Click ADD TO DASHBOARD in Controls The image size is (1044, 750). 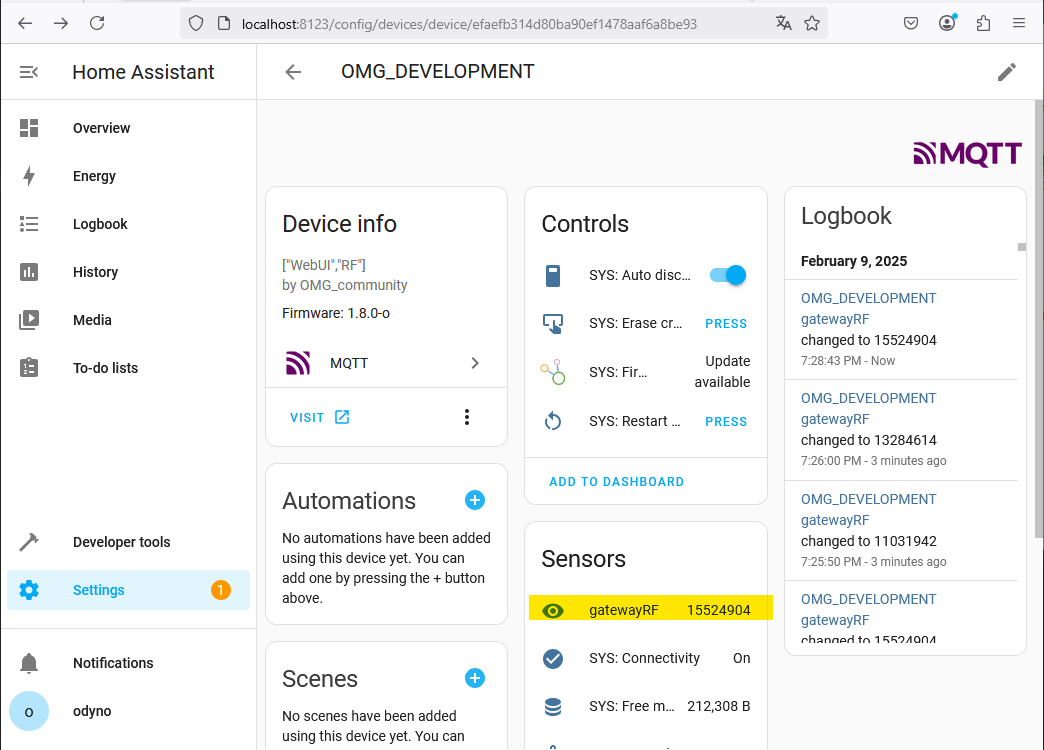coord(616,481)
